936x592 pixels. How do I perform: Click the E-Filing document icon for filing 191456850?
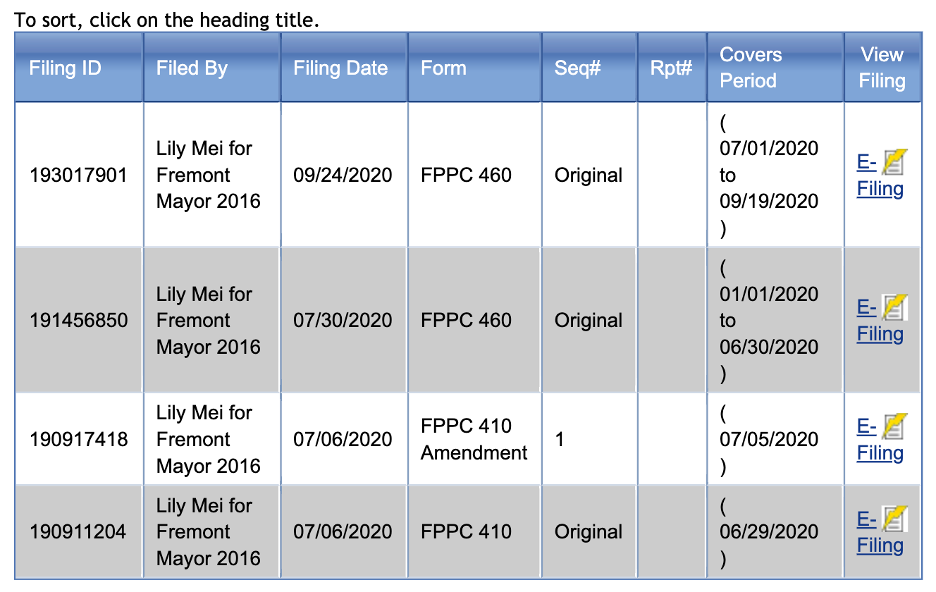pos(894,308)
